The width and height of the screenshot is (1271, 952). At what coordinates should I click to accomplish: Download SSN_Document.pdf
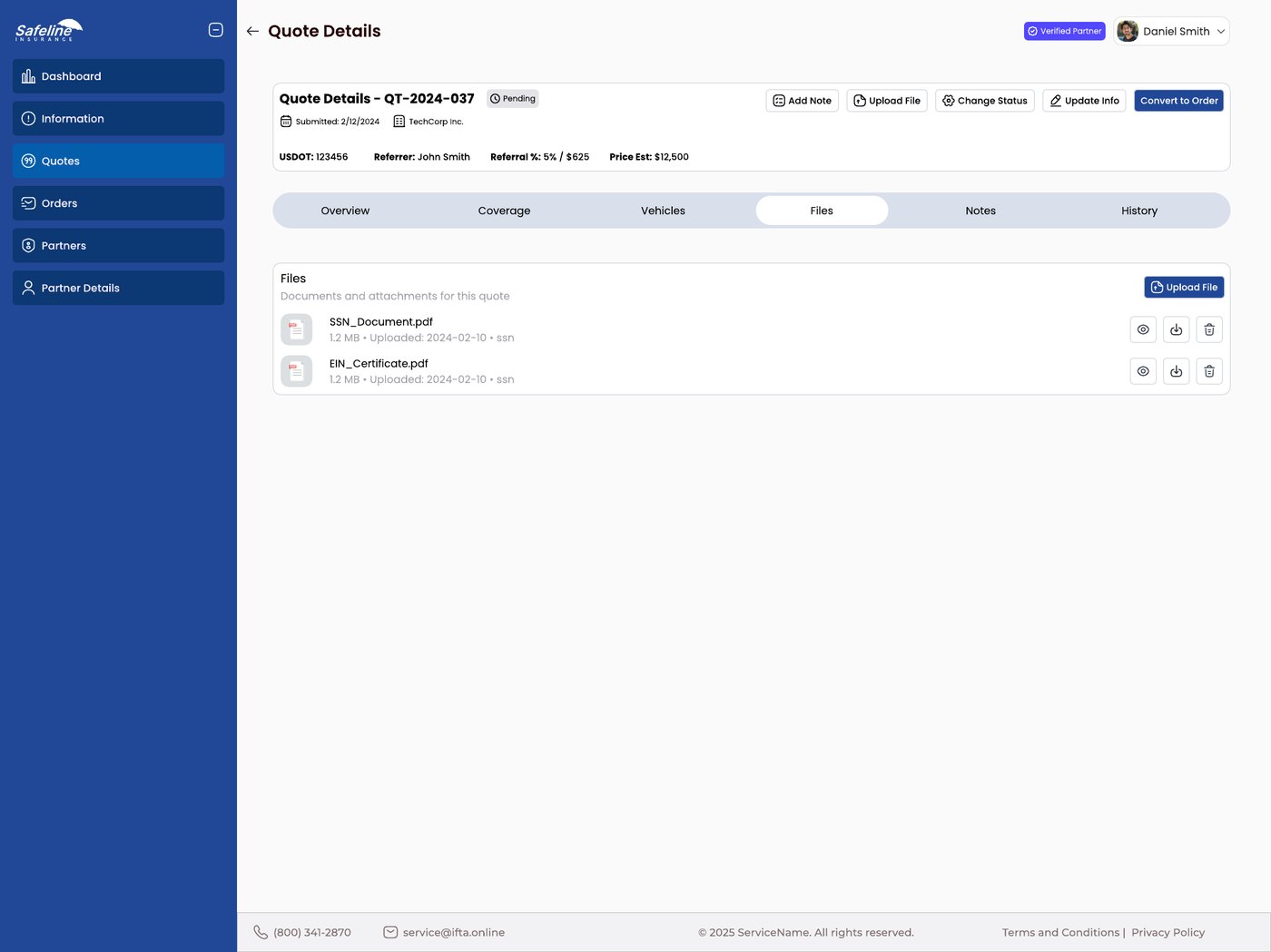click(1177, 329)
